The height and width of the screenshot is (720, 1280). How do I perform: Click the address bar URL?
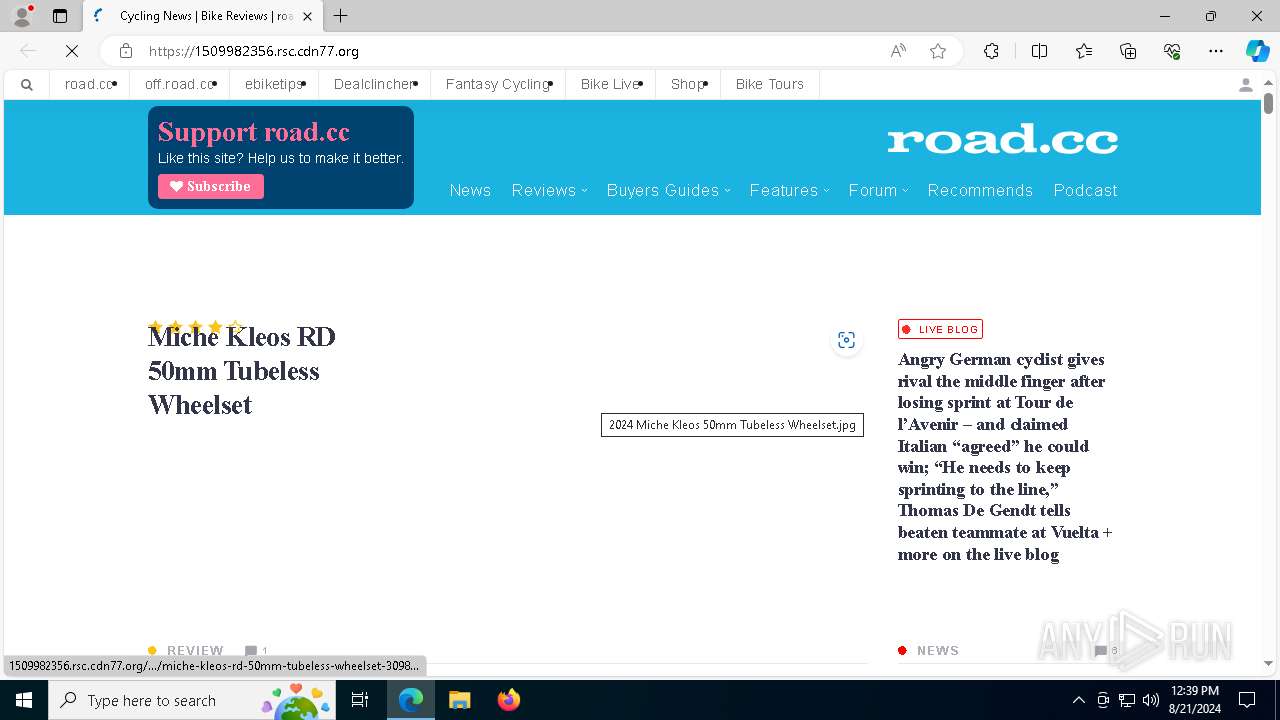tap(254, 51)
